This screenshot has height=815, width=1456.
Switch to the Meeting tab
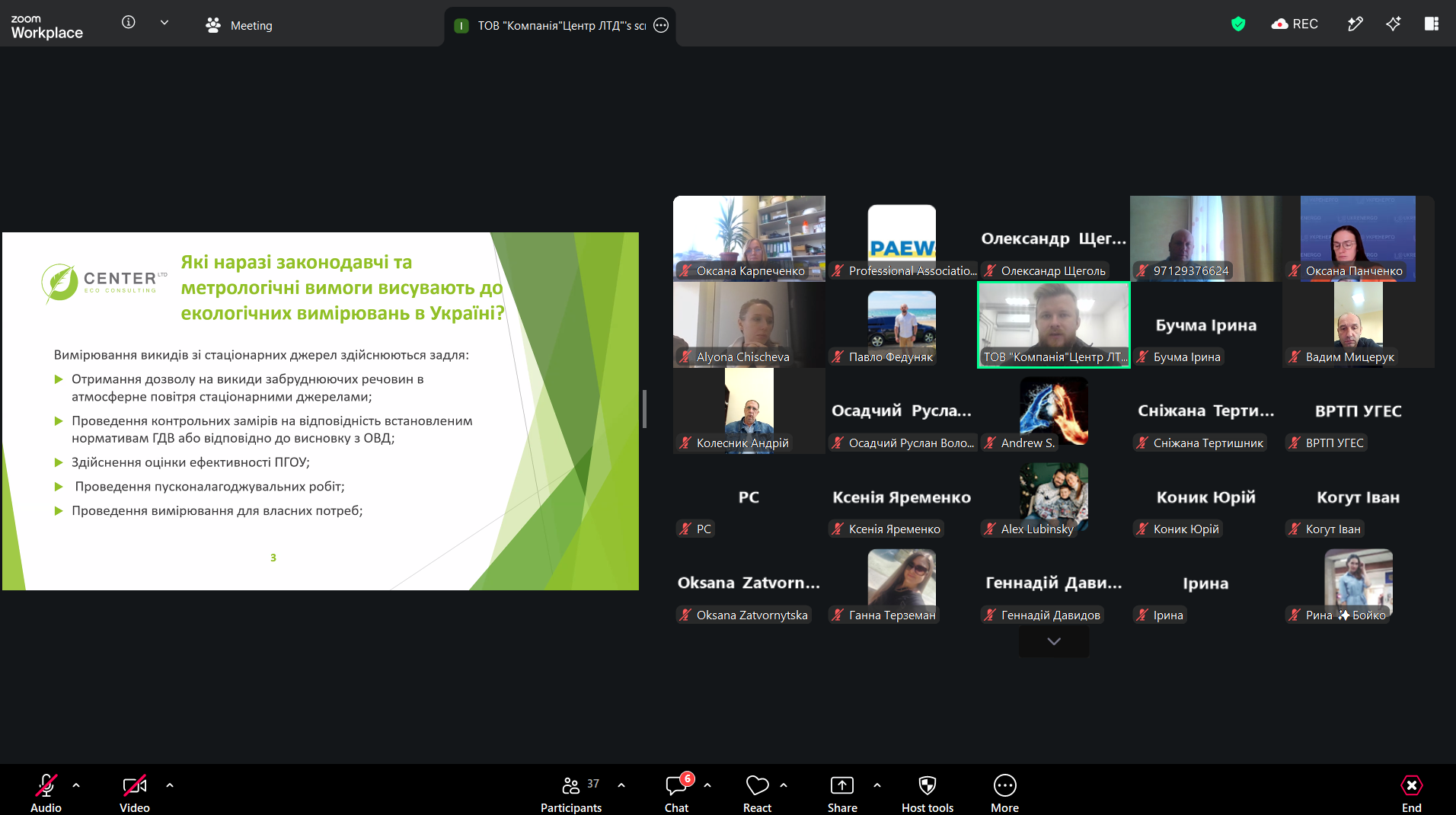click(239, 25)
